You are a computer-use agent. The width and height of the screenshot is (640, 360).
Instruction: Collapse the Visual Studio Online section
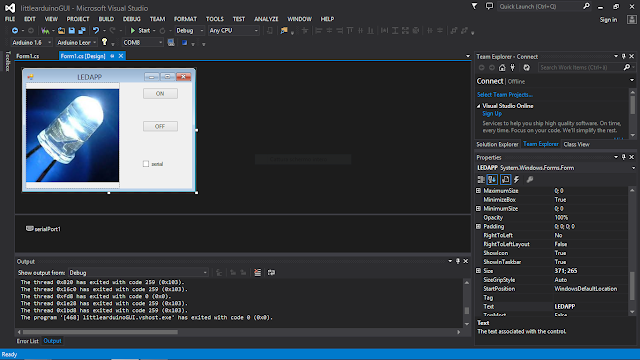pyautogui.click(x=478, y=106)
